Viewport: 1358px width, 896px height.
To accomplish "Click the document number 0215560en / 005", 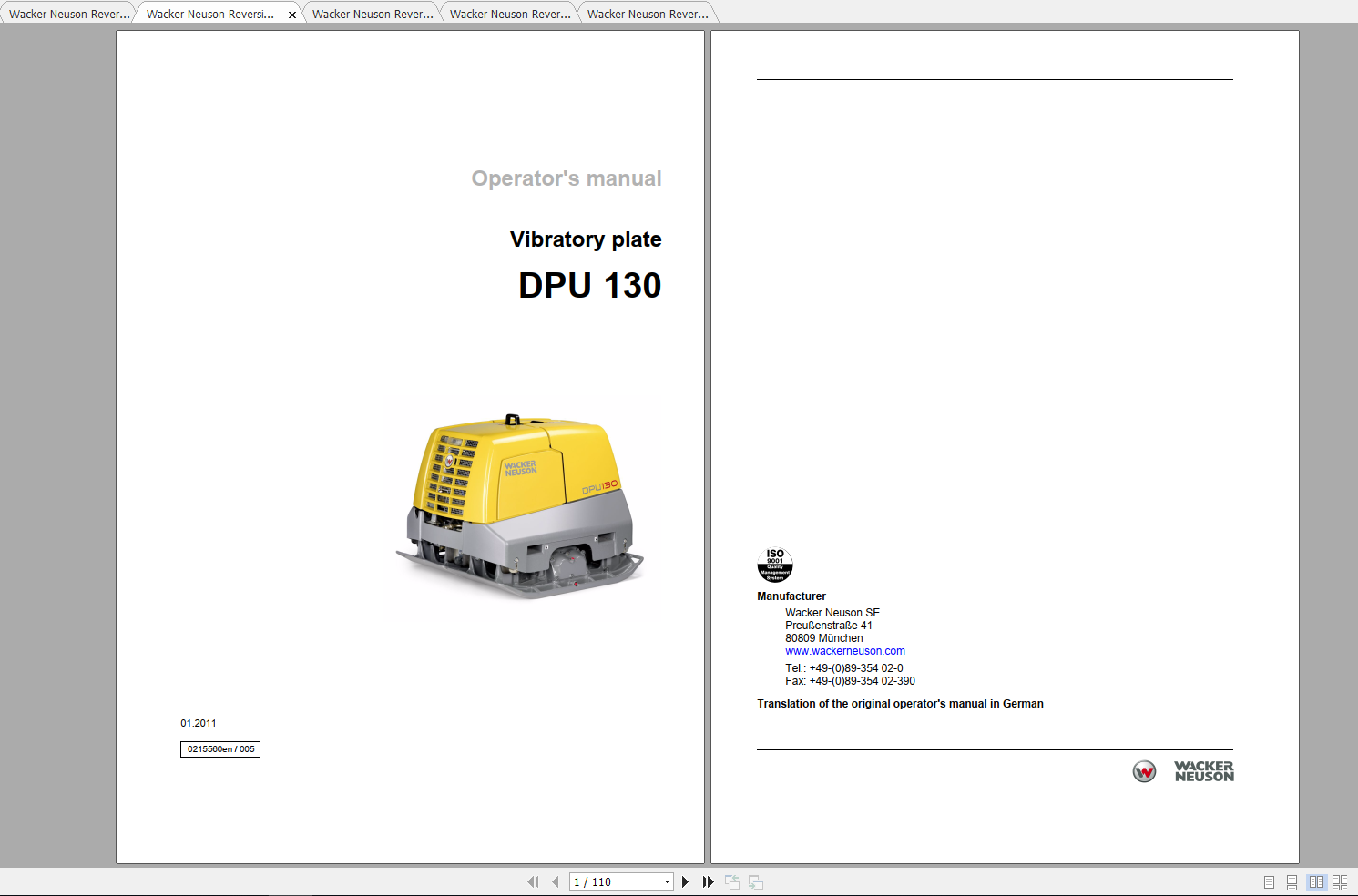I will (x=220, y=749).
